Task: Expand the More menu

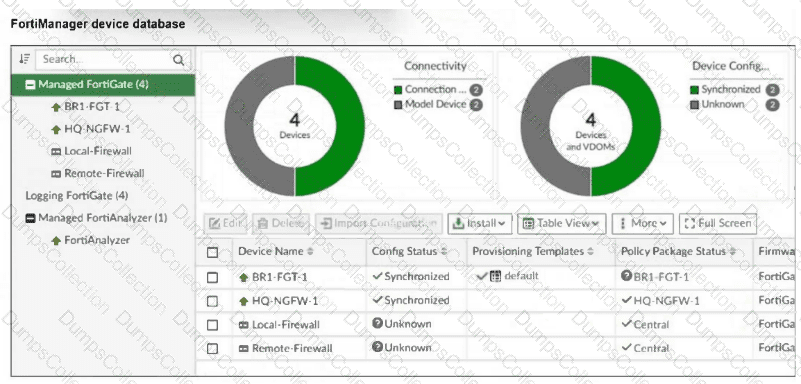Action: [643, 224]
